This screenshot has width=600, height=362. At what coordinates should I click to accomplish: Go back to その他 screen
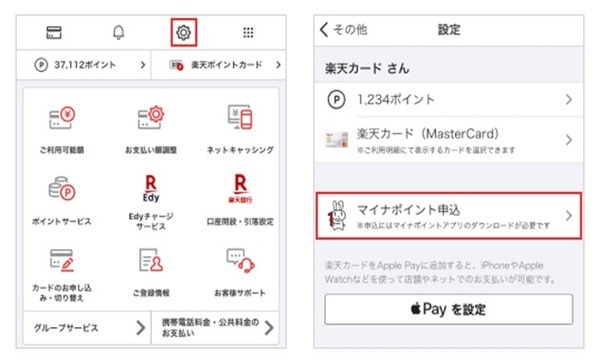(343, 29)
